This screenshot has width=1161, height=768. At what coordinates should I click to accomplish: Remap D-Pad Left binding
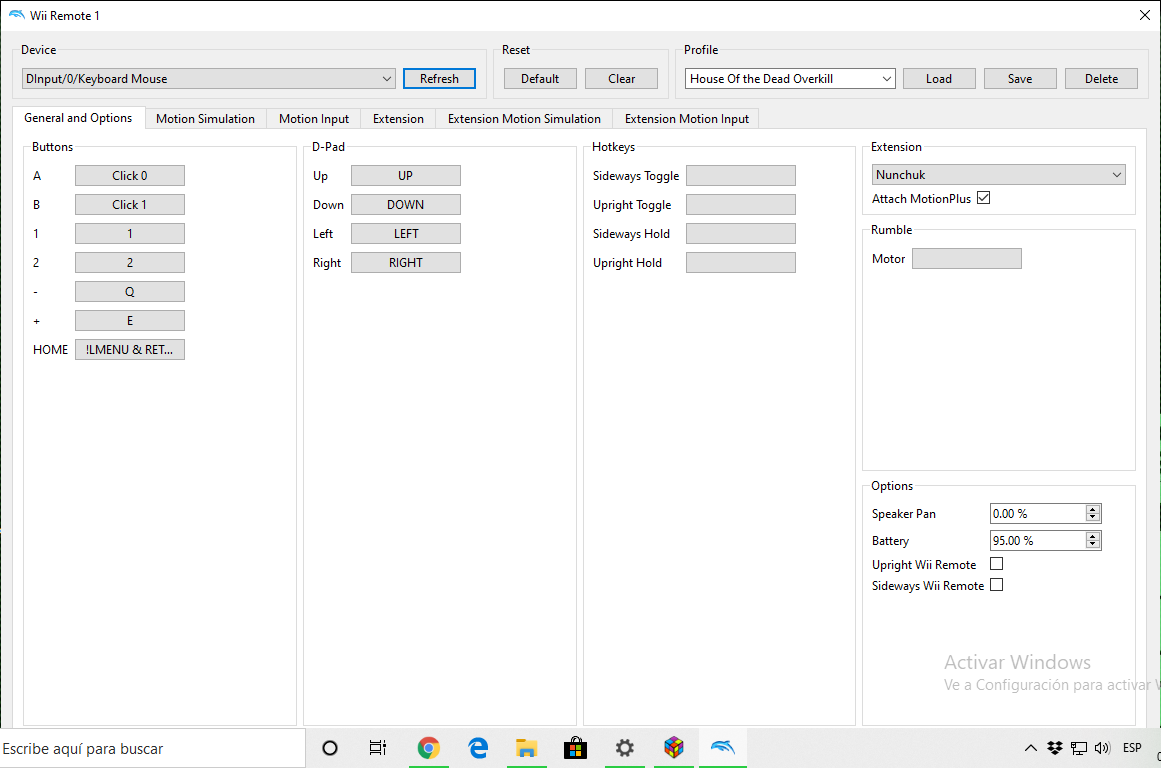point(406,233)
